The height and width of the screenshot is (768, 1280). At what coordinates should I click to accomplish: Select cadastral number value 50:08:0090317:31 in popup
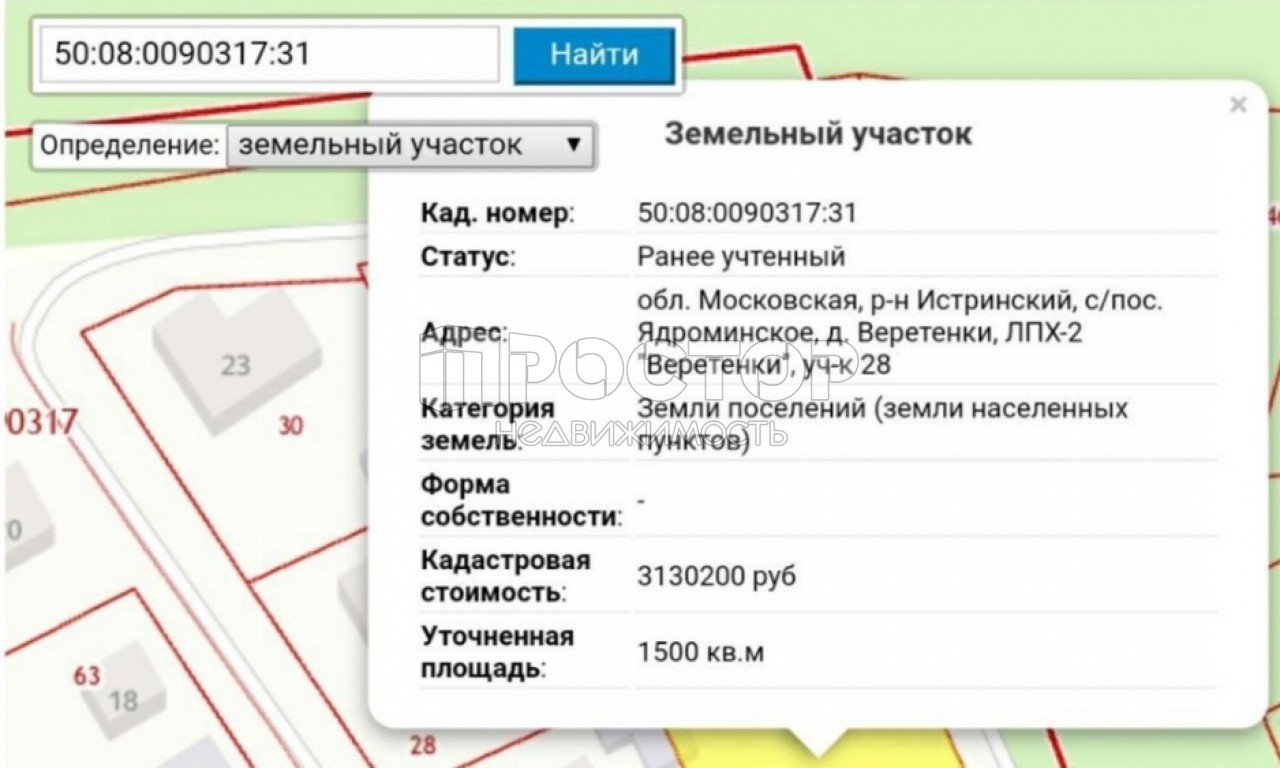coord(747,212)
